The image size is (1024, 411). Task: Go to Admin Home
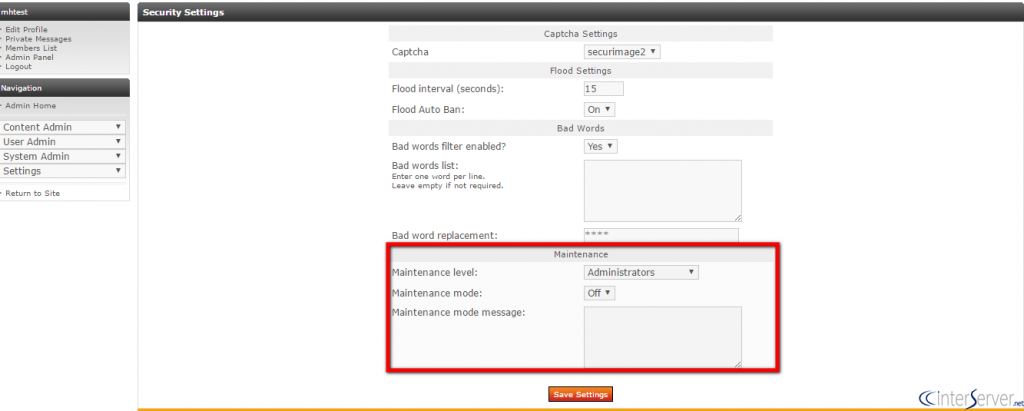(x=31, y=105)
